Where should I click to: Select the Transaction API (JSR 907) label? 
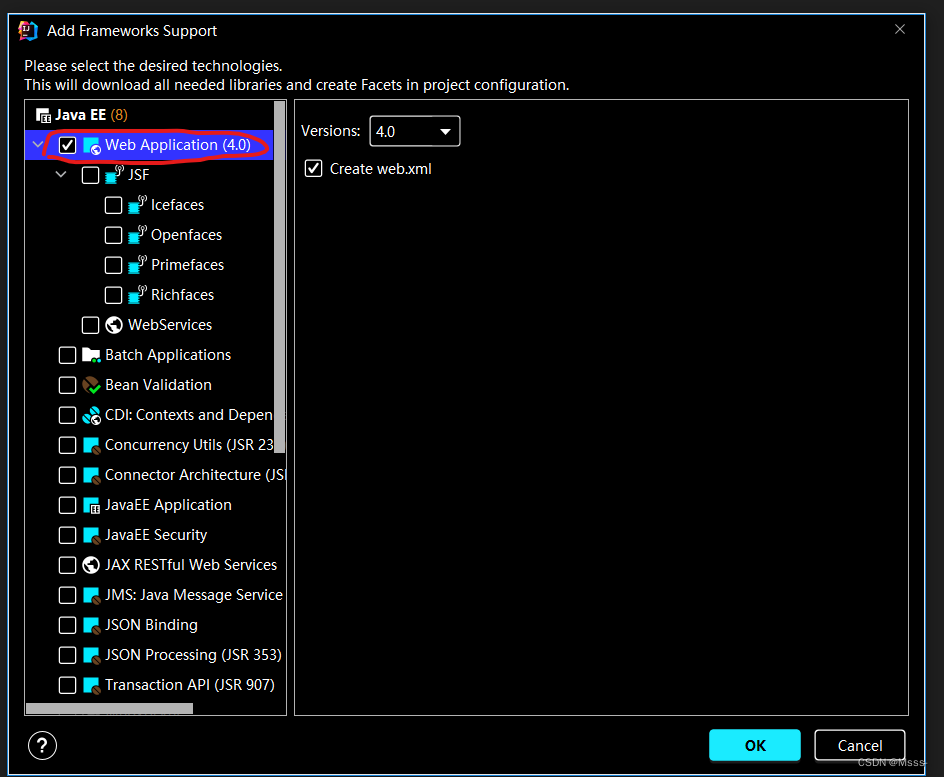(x=190, y=686)
